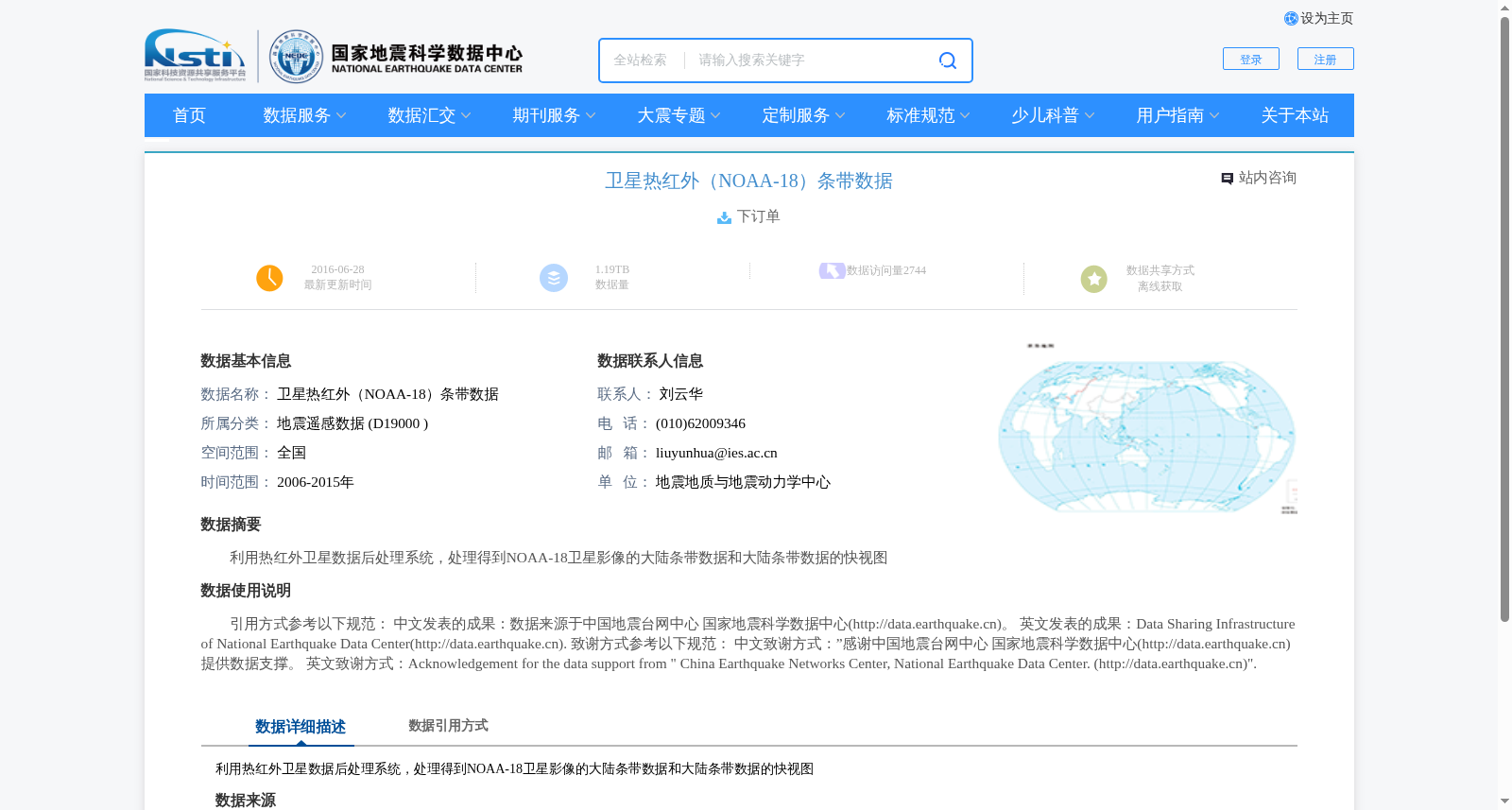
Task: Click 离线获取 sharing method text
Action: 1160,286
